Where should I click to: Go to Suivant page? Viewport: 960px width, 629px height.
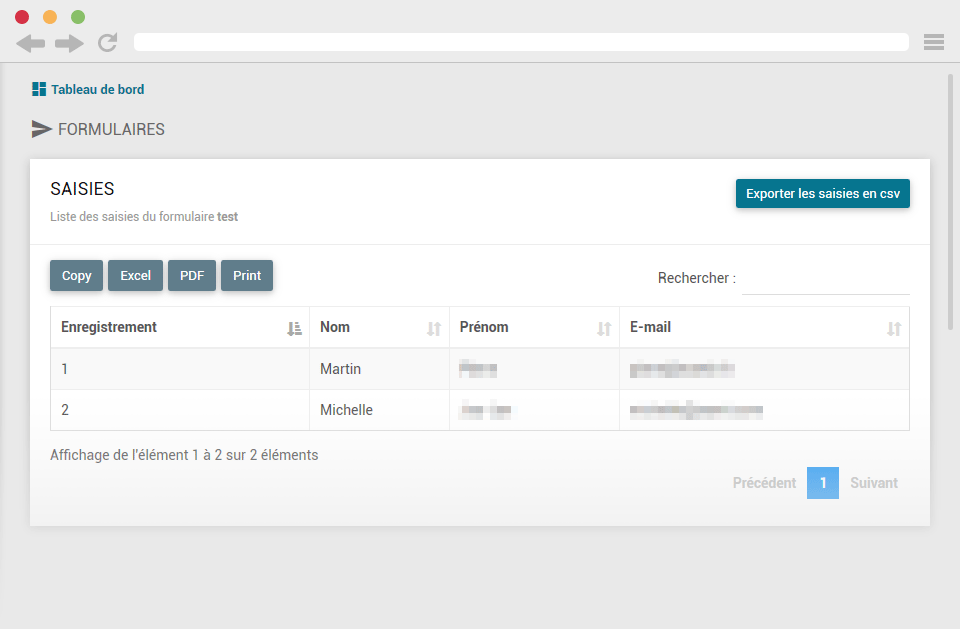[x=874, y=483]
